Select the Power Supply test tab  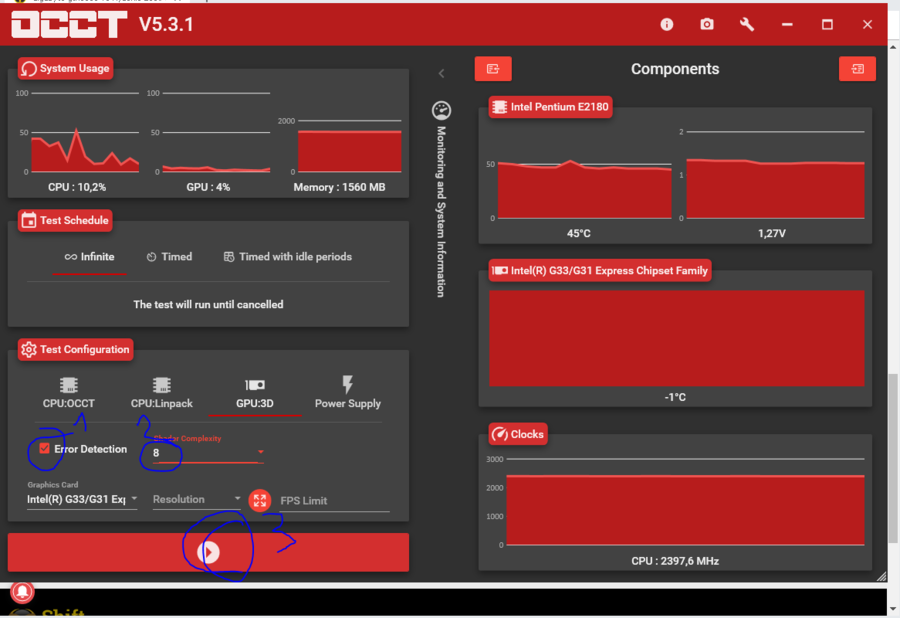tap(348, 393)
